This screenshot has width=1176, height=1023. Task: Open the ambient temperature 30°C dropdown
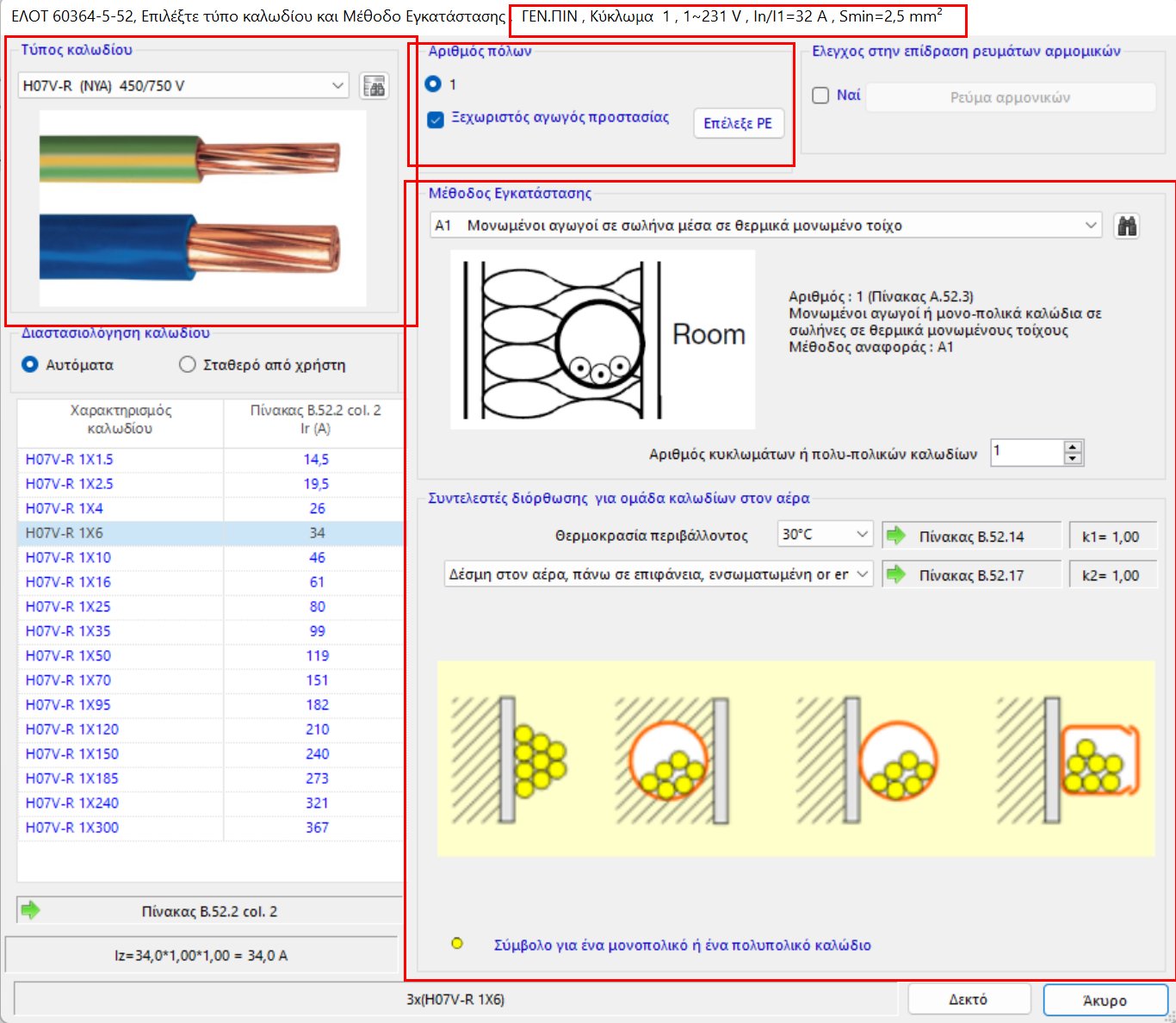click(x=861, y=534)
